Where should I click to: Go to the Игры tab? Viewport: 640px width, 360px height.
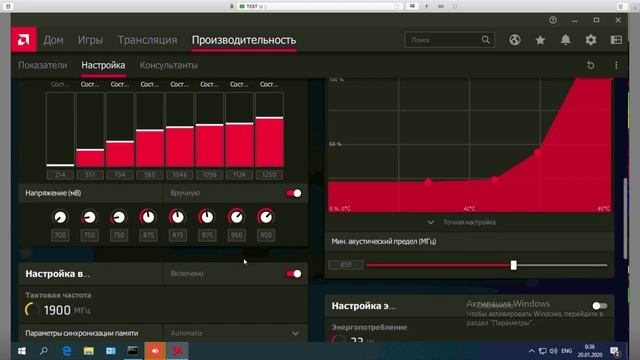tap(90, 40)
